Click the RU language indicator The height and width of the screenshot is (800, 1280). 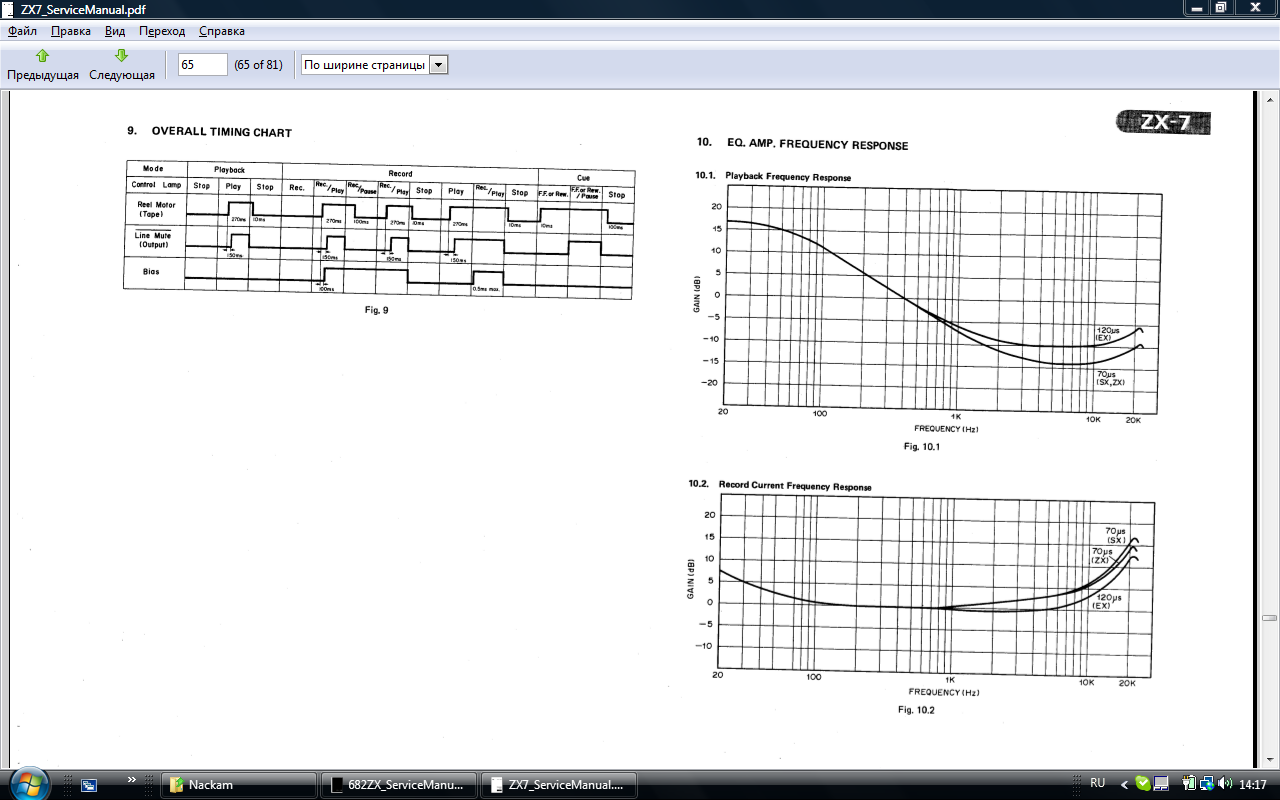click(1097, 785)
